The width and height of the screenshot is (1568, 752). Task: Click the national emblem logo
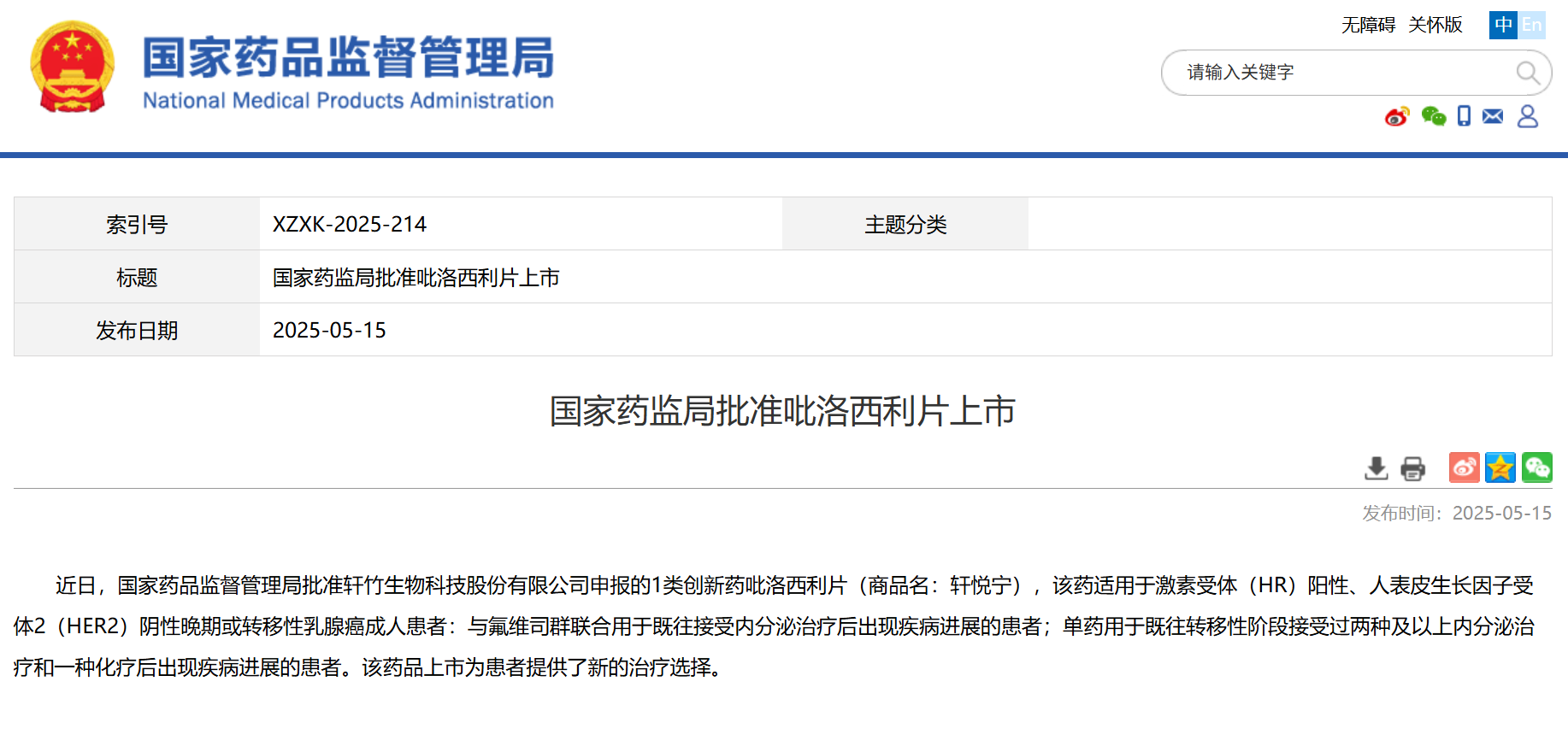(73, 68)
